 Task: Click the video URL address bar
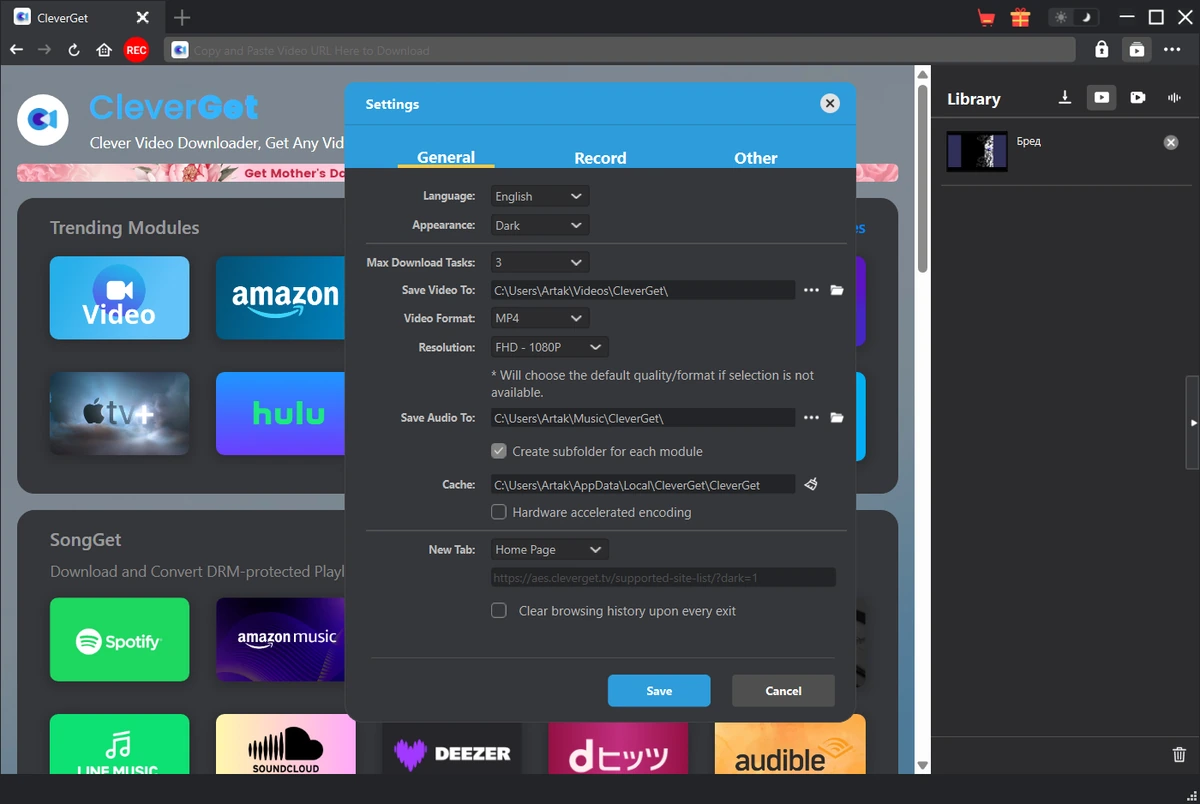pos(620,50)
